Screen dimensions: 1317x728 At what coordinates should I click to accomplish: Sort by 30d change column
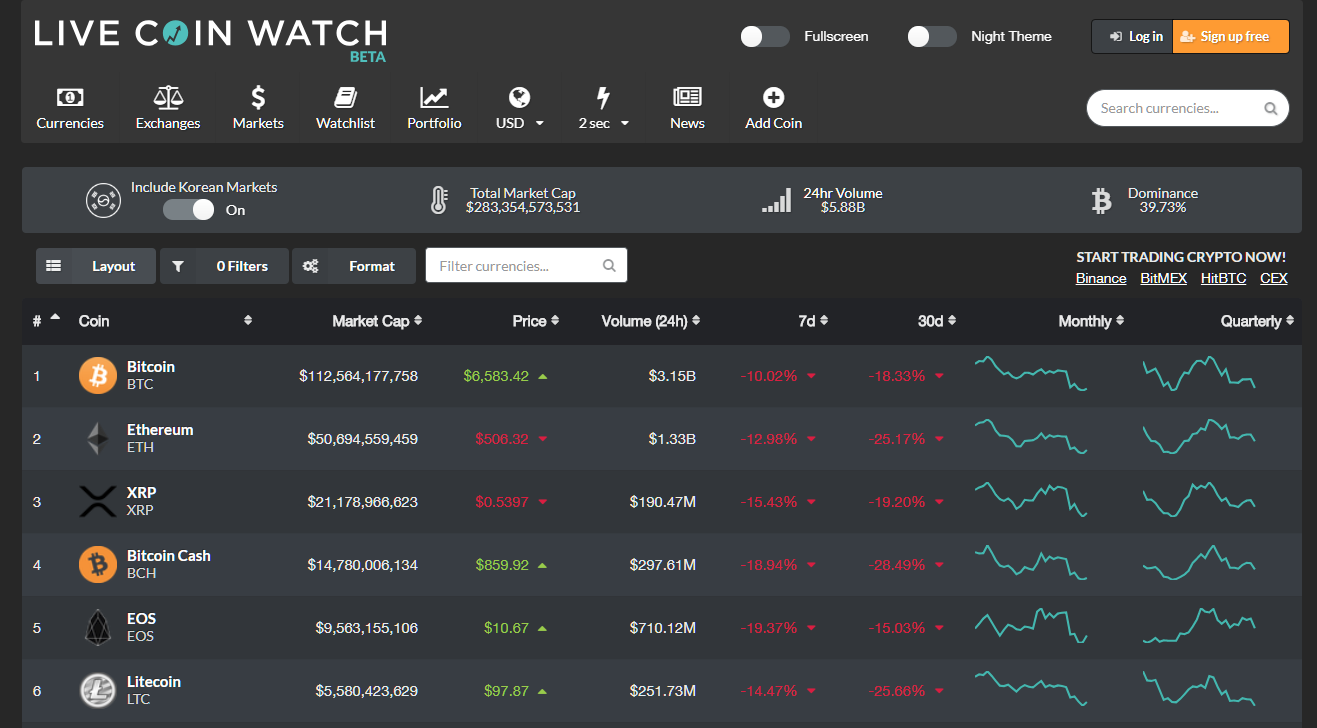[937, 321]
